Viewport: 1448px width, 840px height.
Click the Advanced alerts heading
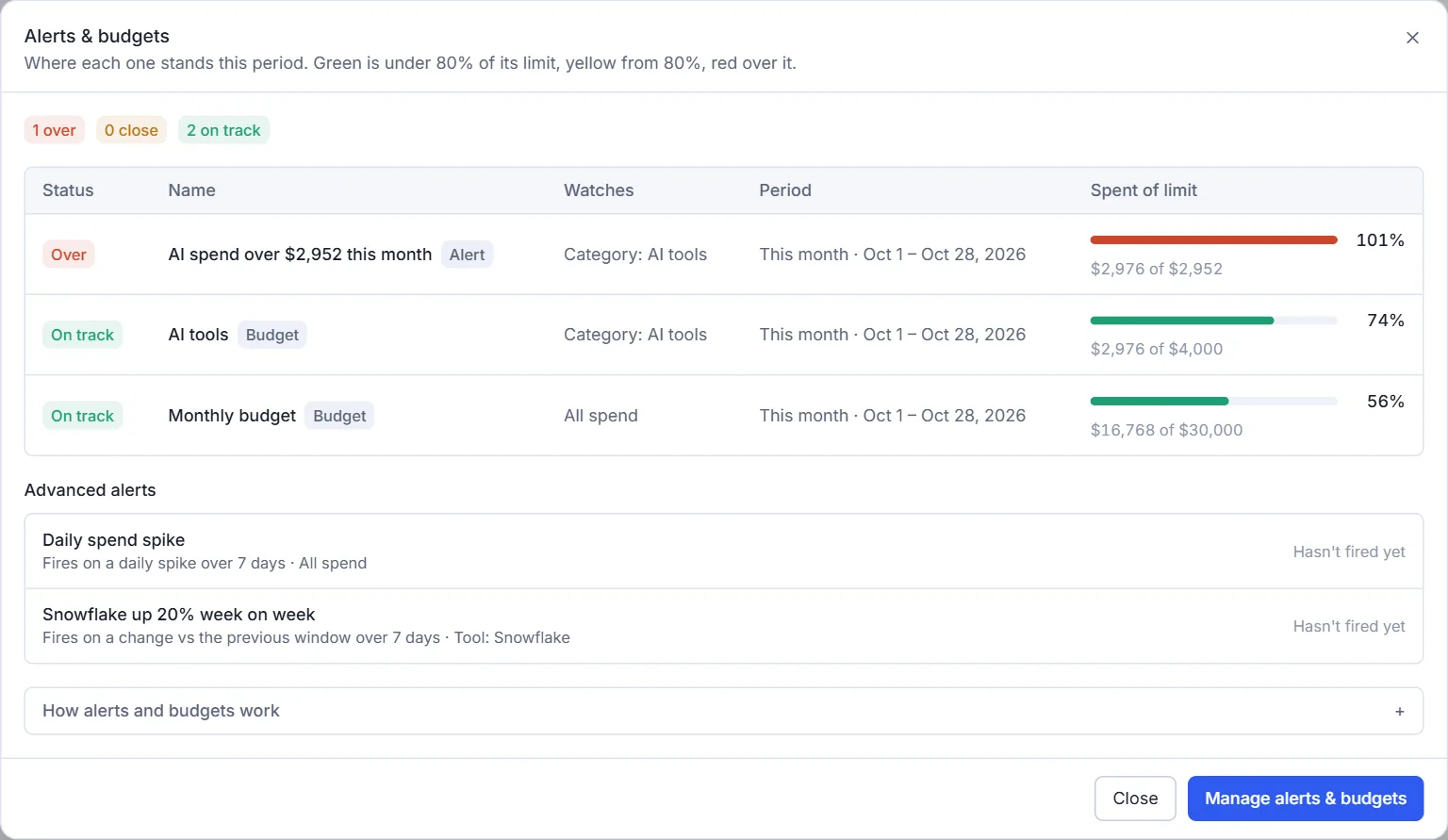point(90,490)
